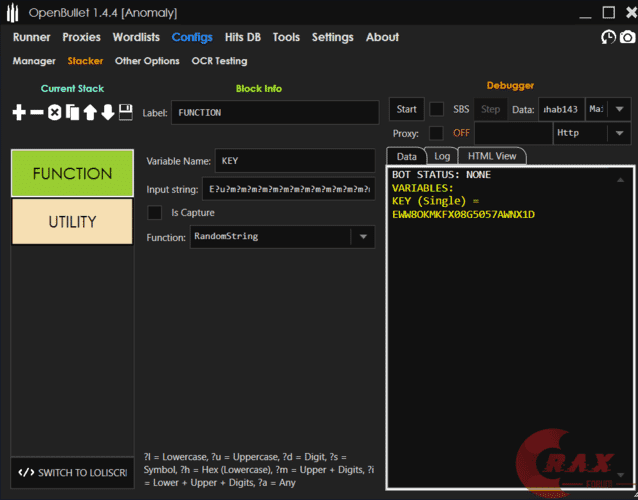Click the OpenBullet bullets logo
Image resolution: width=638 pixels, height=500 pixels.
pyautogui.click(x=13, y=13)
